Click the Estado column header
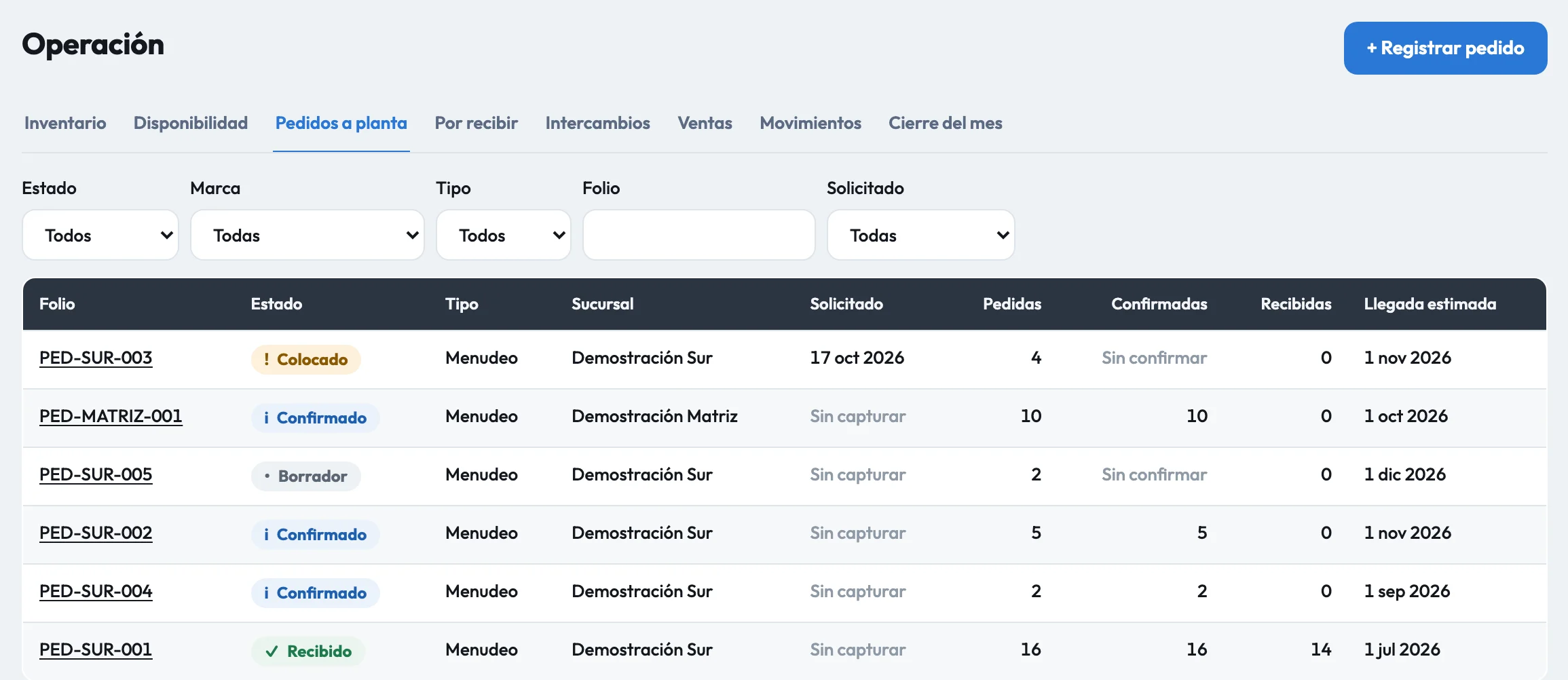The width and height of the screenshot is (1568, 680). (276, 304)
